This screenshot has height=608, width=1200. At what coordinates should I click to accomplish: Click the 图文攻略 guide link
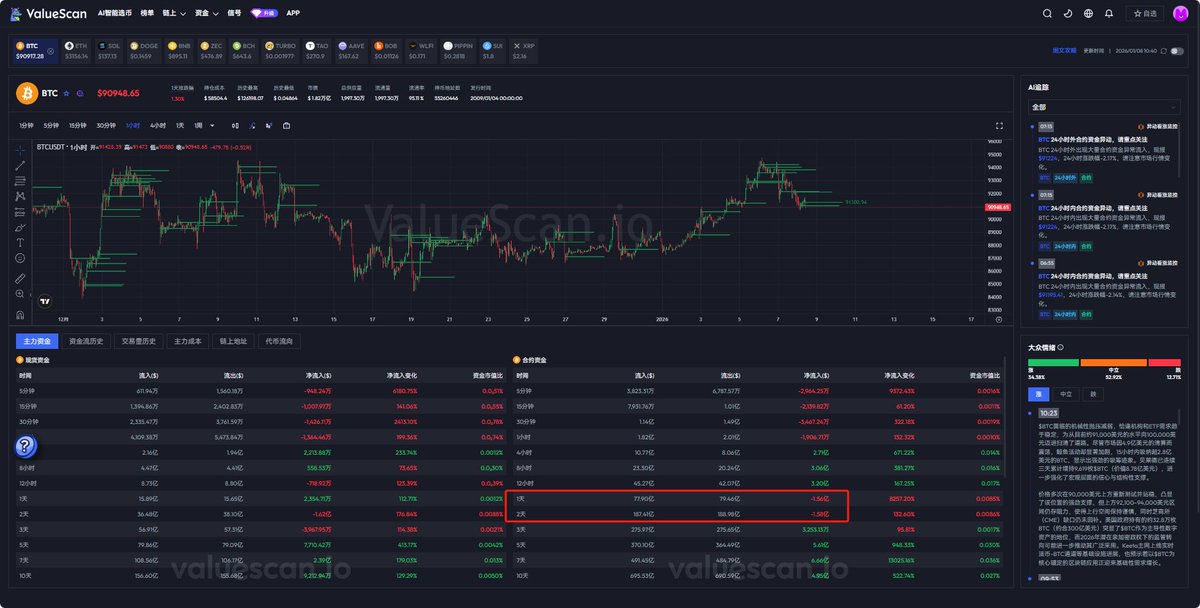click(x=1064, y=50)
